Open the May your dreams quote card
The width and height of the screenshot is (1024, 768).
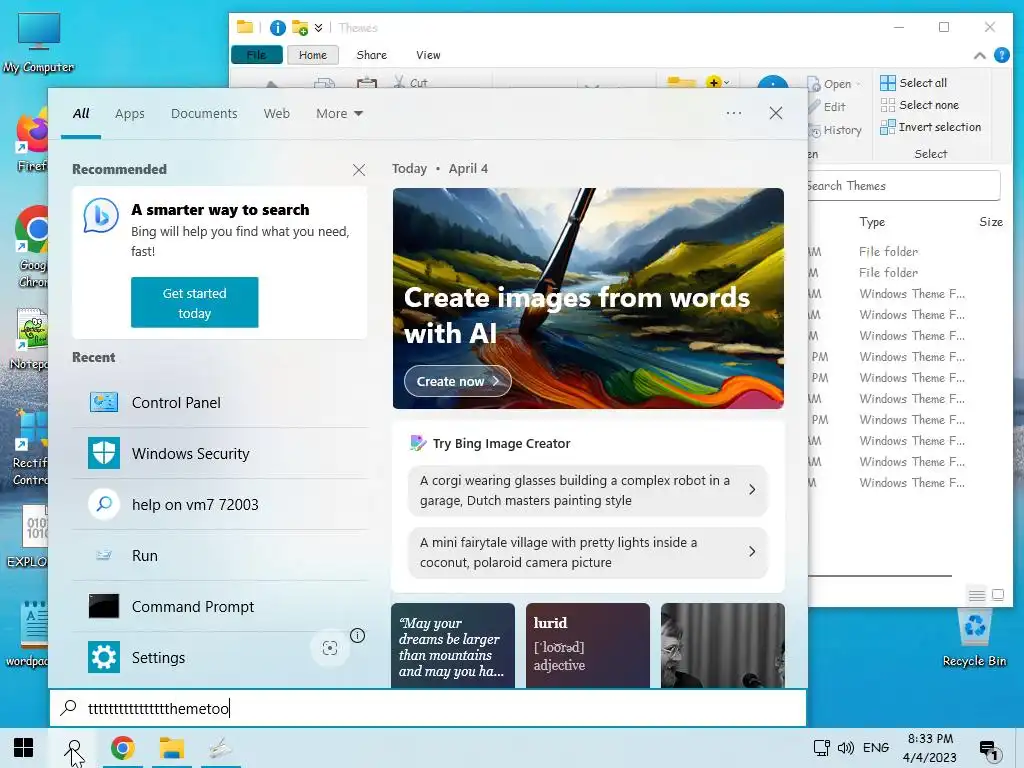click(x=453, y=645)
